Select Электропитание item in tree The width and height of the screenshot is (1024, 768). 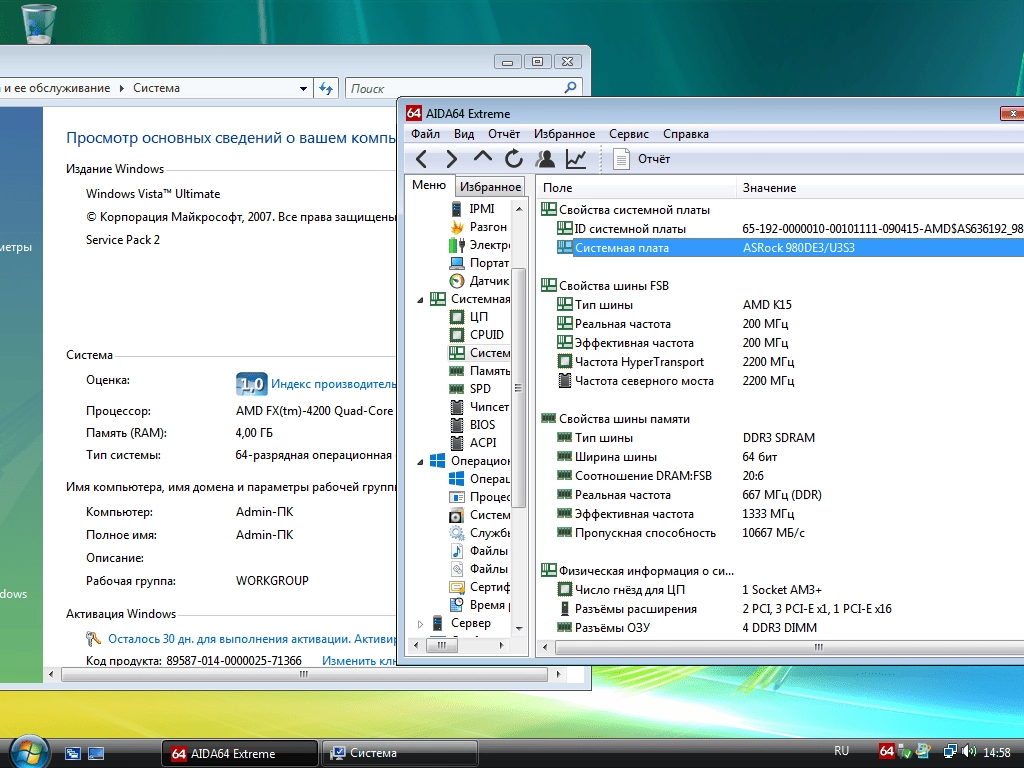pyautogui.click(x=479, y=245)
